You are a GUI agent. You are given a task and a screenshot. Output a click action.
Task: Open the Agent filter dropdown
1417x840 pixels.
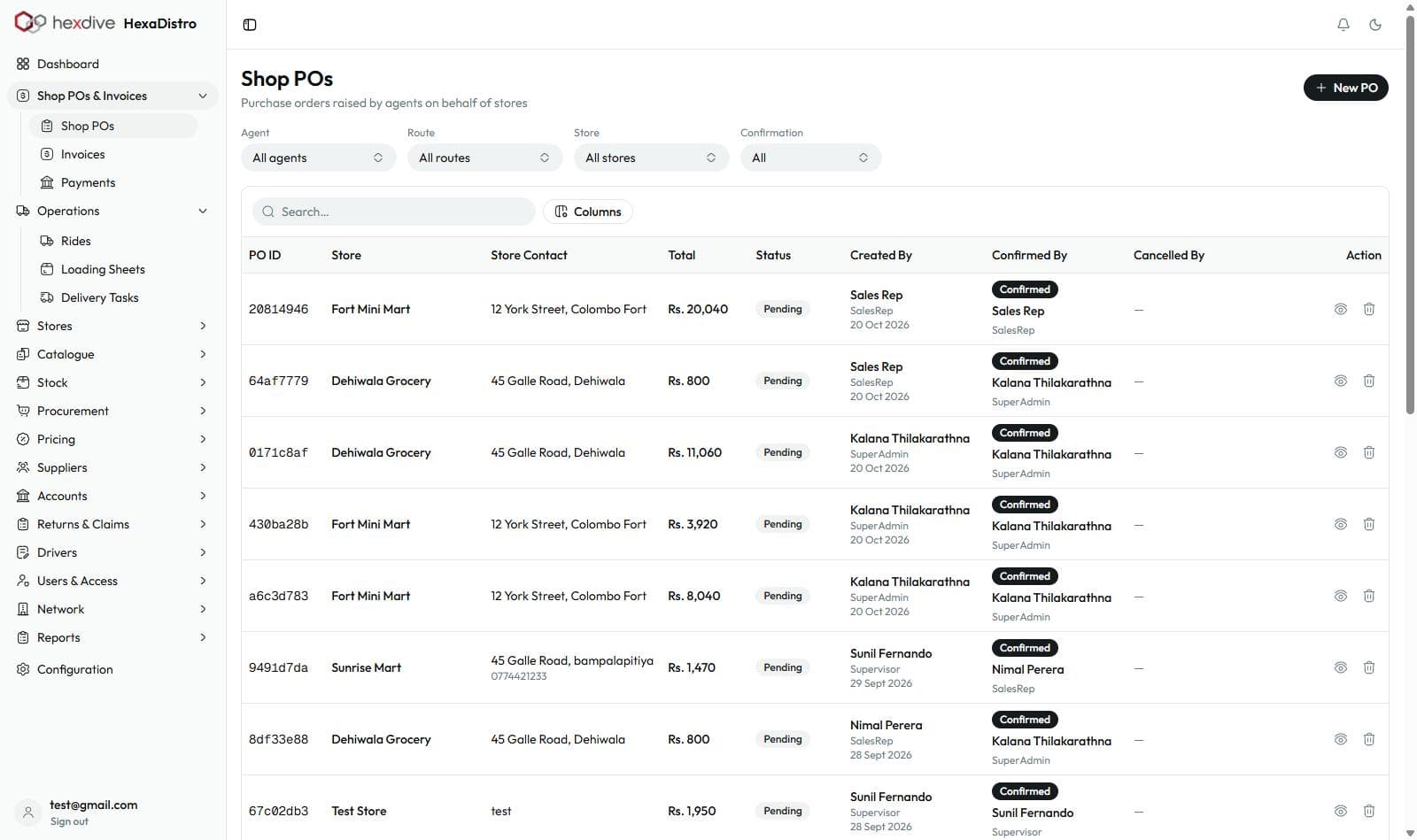pyautogui.click(x=319, y=158)
